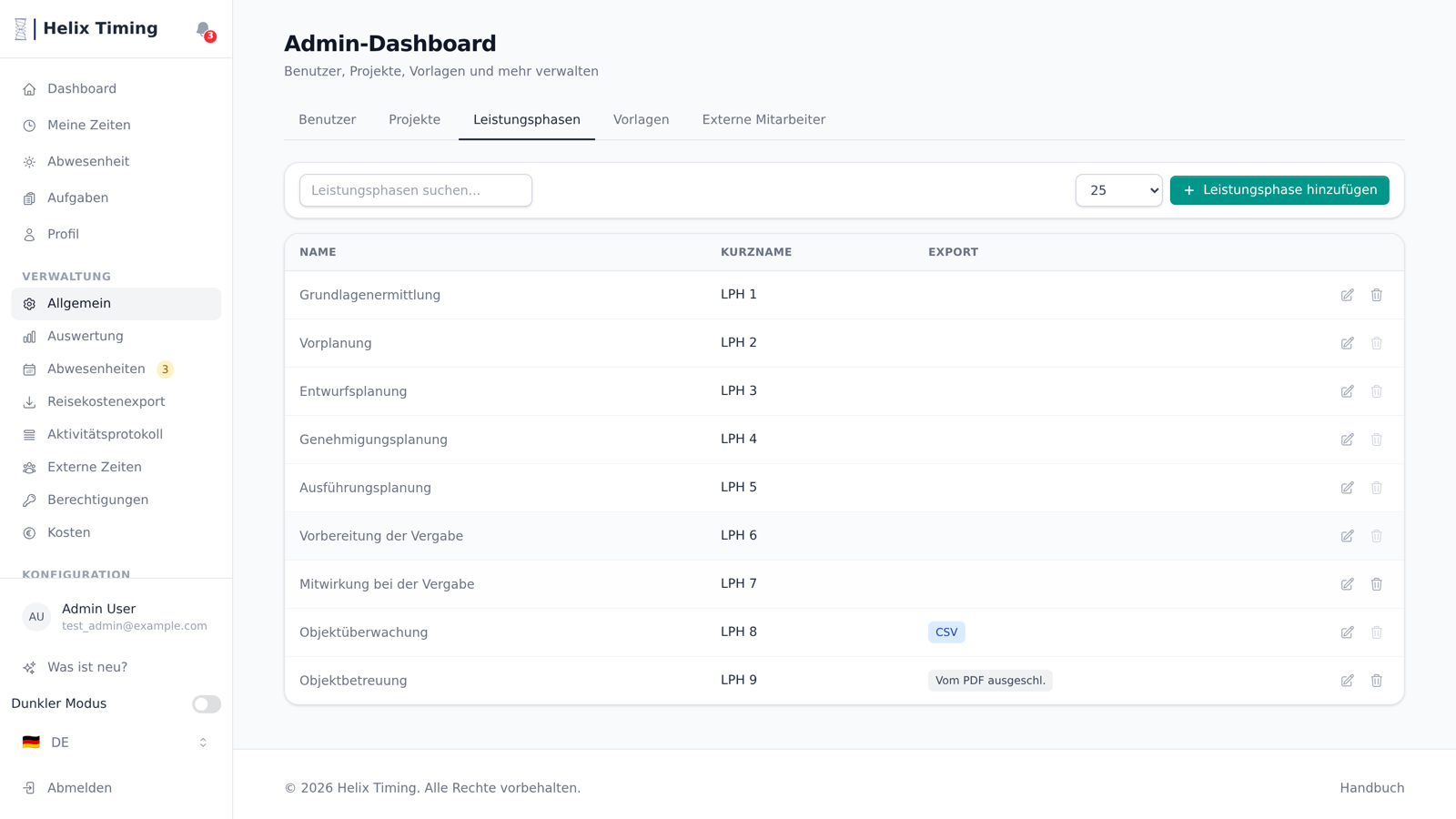Screen dimensions: 1456x819
Task: Open the Vorlagen tab
Action: pos(641,120)
